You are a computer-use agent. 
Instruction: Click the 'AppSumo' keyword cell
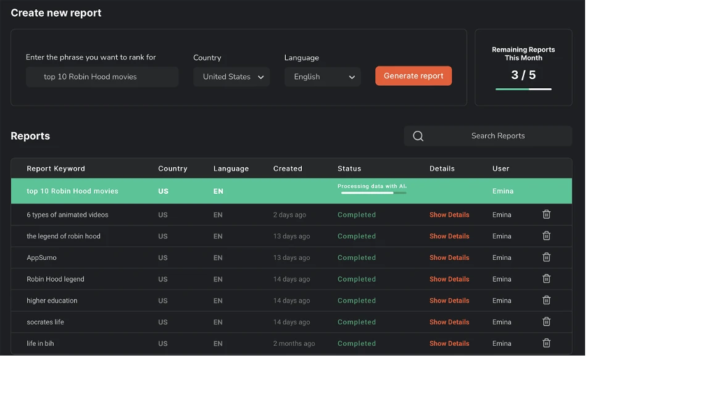(x=41, y=257)
